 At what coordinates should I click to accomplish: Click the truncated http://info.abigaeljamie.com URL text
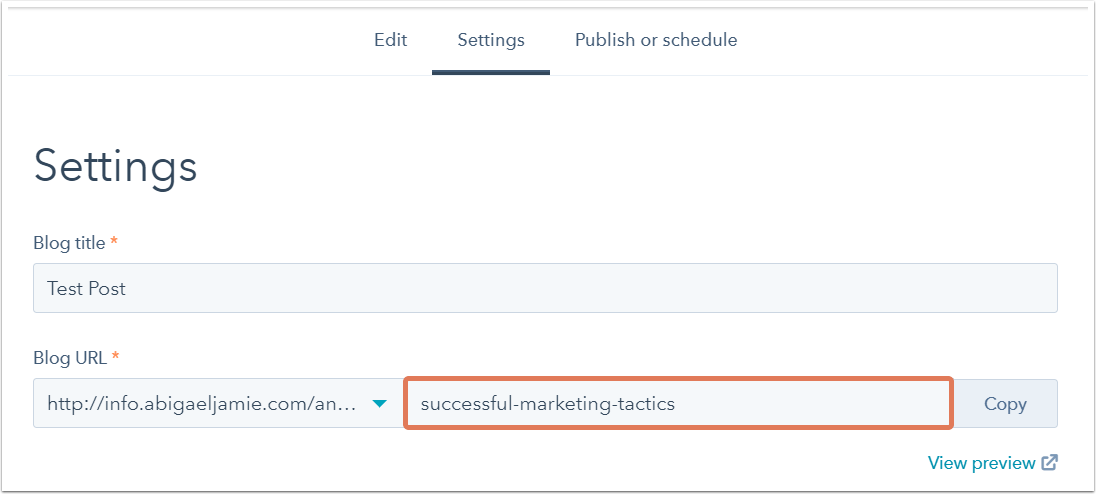(203, 404)
